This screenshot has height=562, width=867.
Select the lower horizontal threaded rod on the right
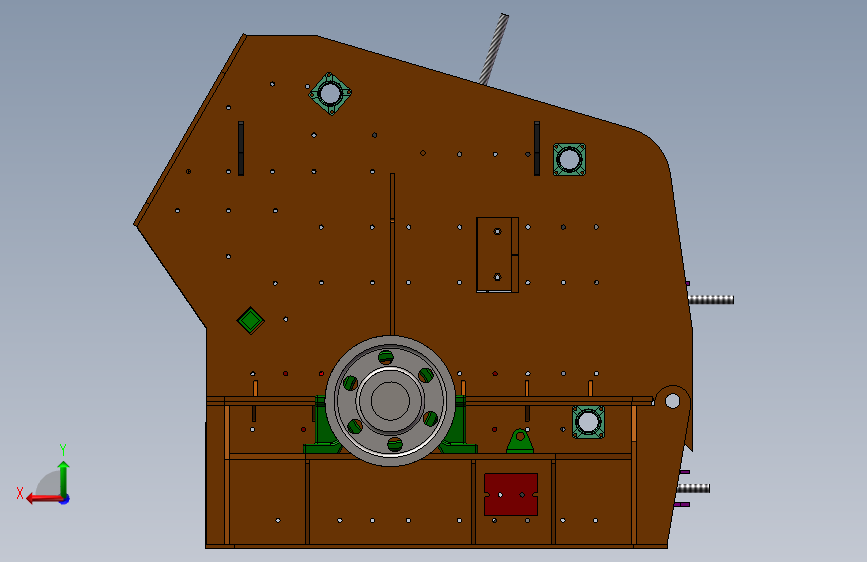(x=693, y=488)
